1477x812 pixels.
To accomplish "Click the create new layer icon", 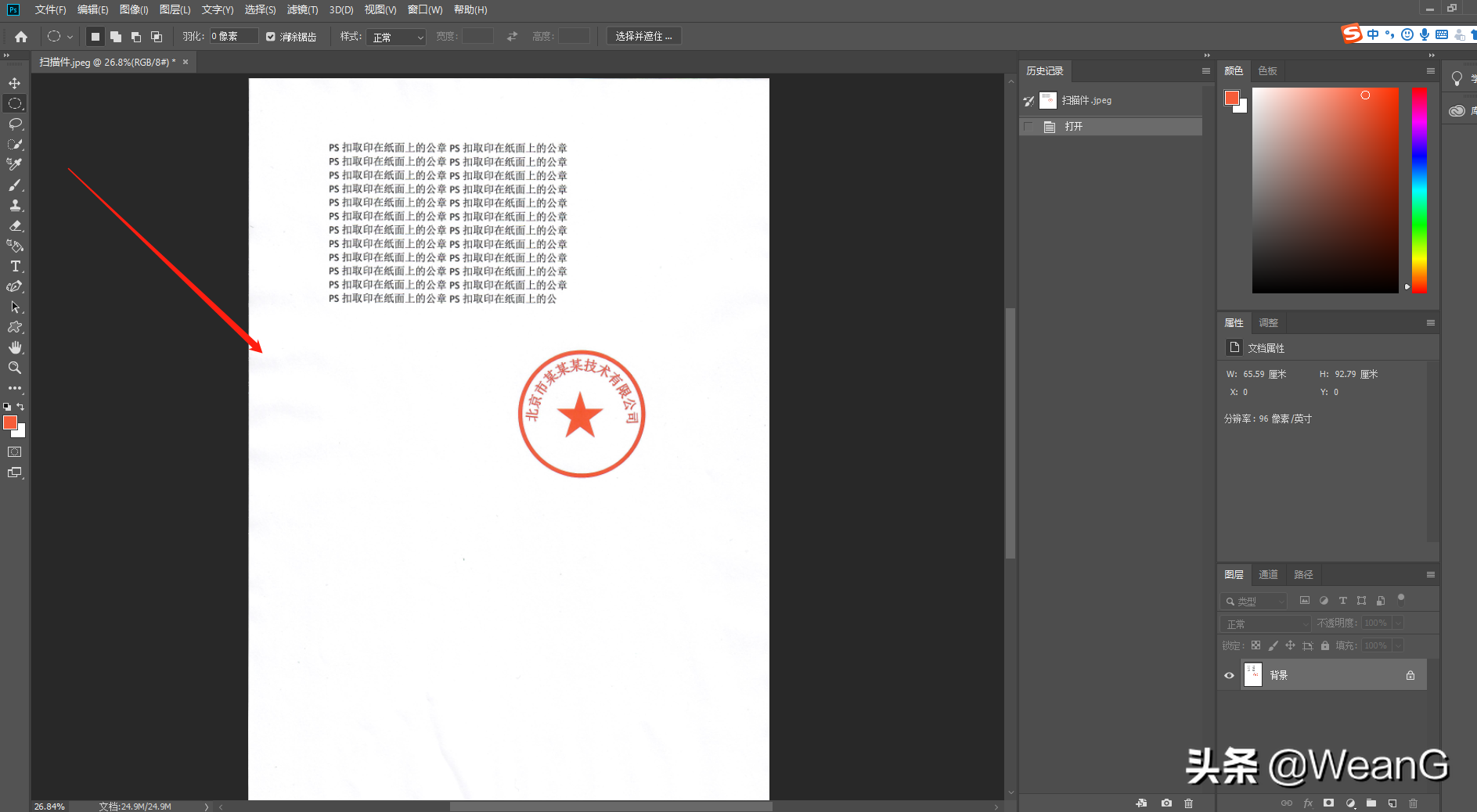I will (1392, 803).
